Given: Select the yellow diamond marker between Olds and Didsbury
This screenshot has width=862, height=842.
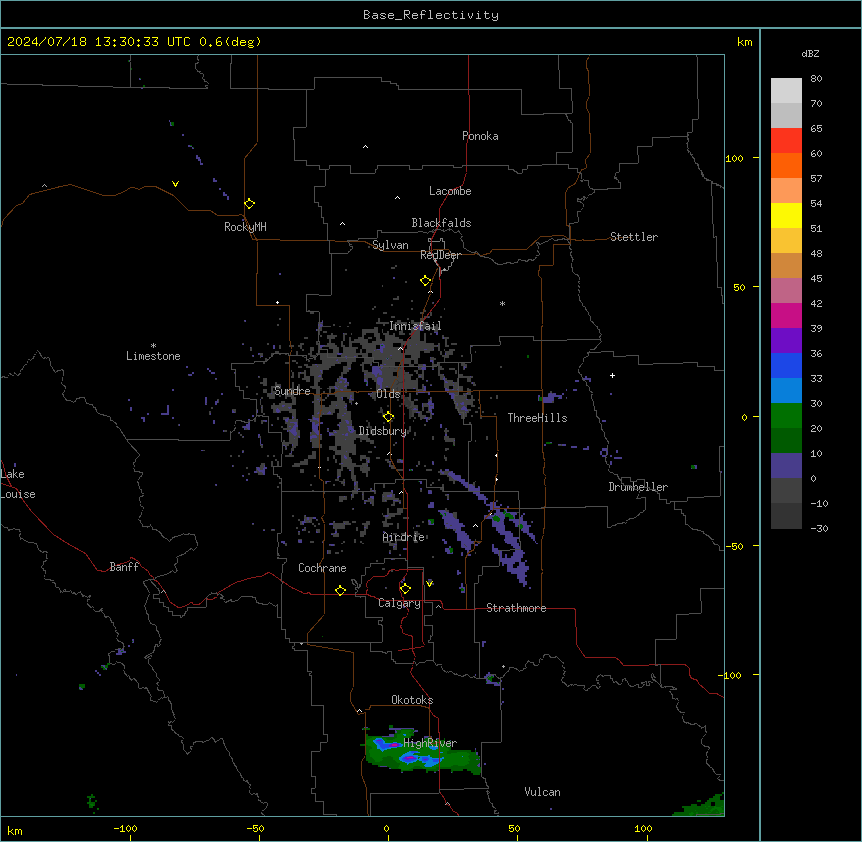Looking at the screenshot, I should pos(389,417).
